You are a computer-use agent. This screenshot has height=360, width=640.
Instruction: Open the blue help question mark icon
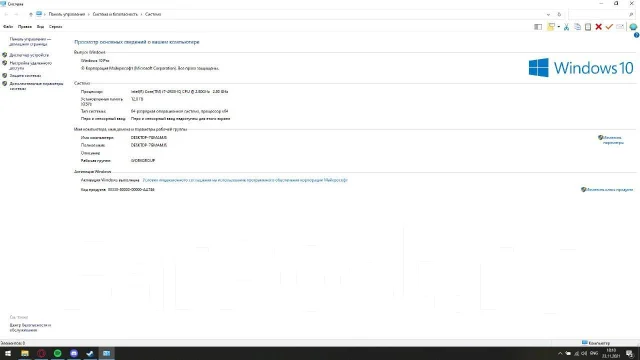pos(636,35)
